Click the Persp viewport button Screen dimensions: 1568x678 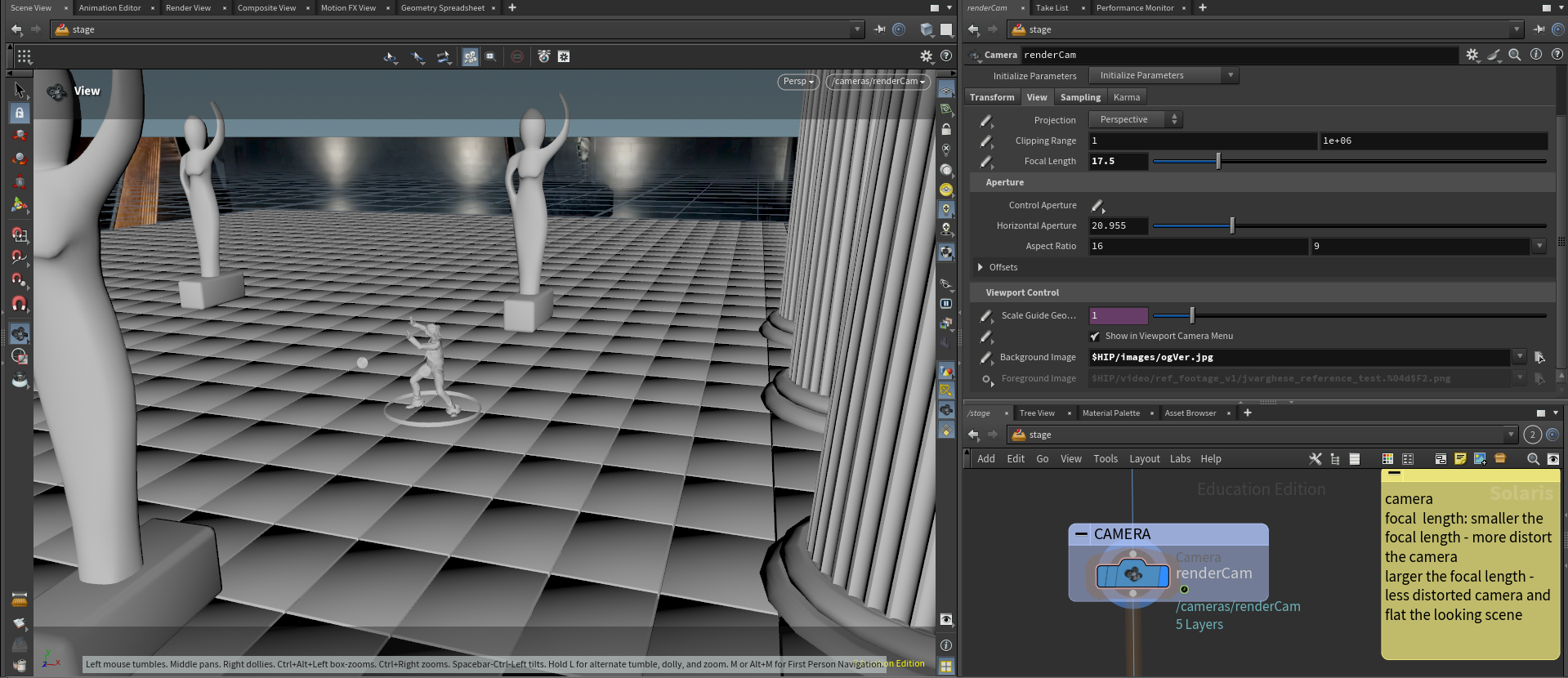pyautogui.click(x=797, y=82)
